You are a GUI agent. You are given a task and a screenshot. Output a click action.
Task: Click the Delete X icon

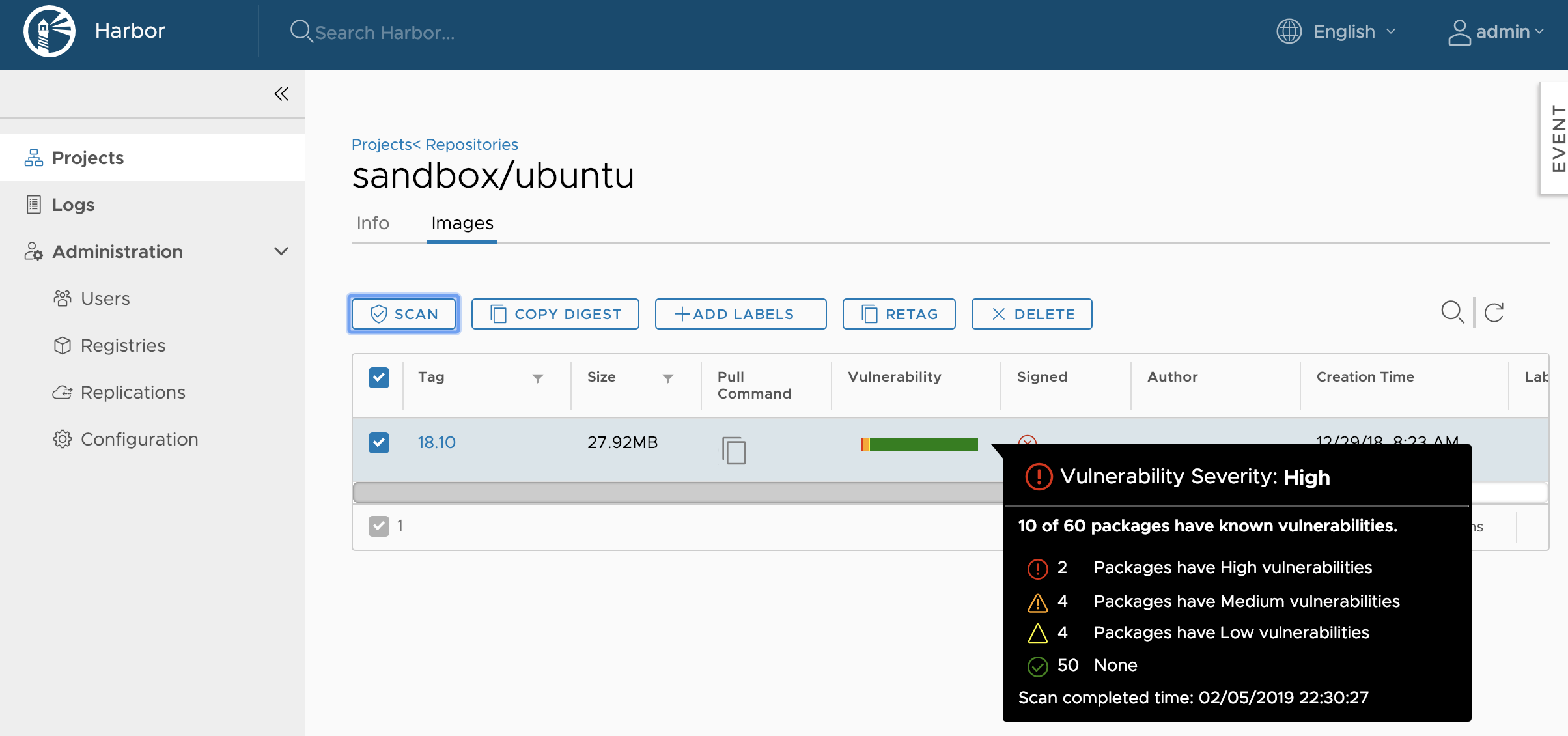point(996,314)
